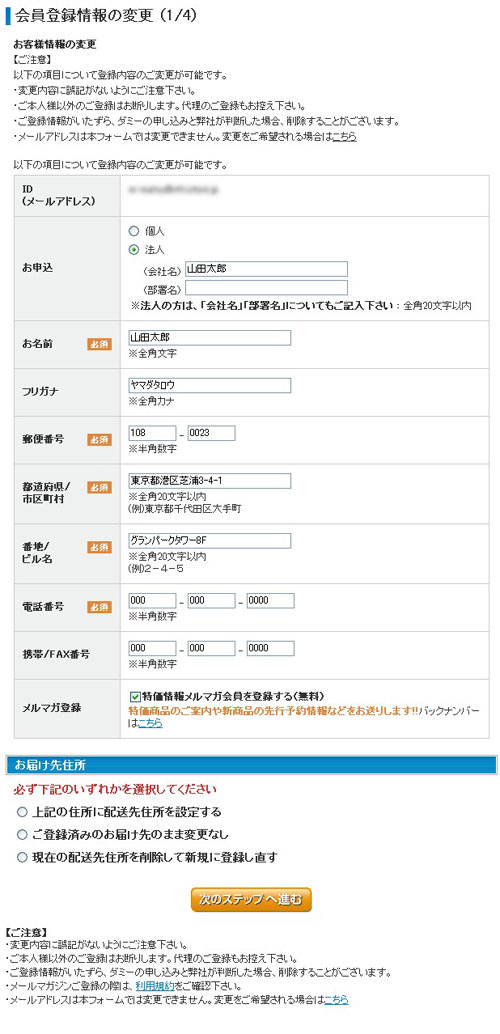Toggle the 特価情報メルマガ会員 checkbox
Viewport: 500px width, 1034px height.
(135, 696)
